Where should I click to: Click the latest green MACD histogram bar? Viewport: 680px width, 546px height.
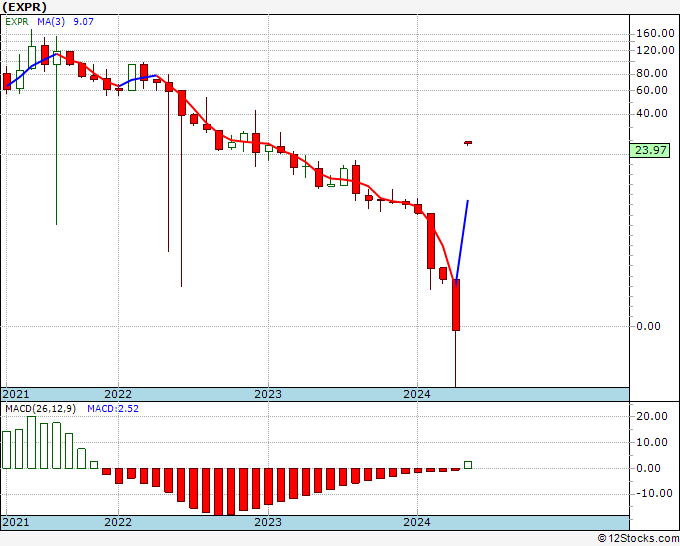(468, 465)
